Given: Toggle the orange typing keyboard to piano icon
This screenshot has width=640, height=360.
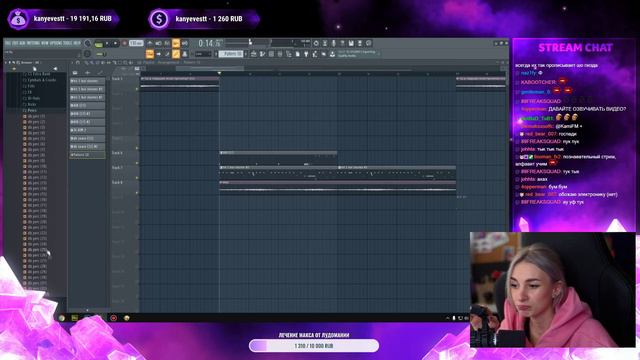Looking at the screenshot, I should tap(150, 54).
